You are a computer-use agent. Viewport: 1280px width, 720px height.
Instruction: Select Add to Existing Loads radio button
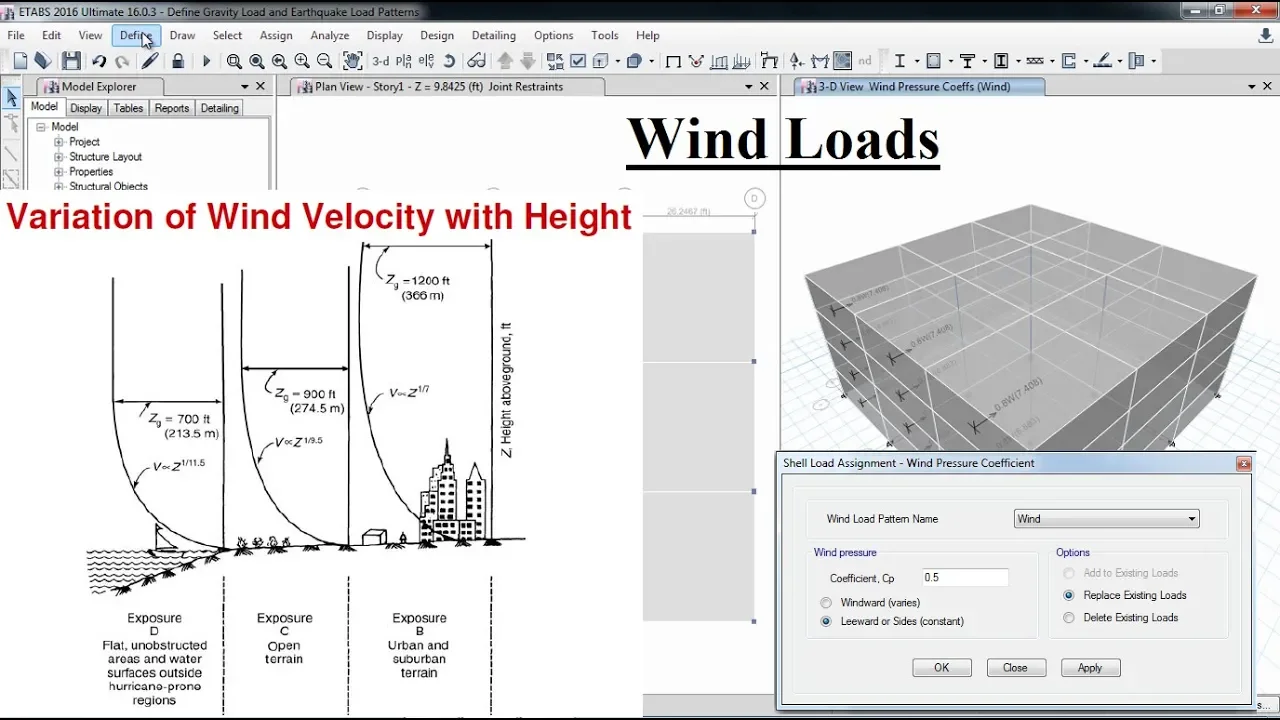coord(1069,573)
